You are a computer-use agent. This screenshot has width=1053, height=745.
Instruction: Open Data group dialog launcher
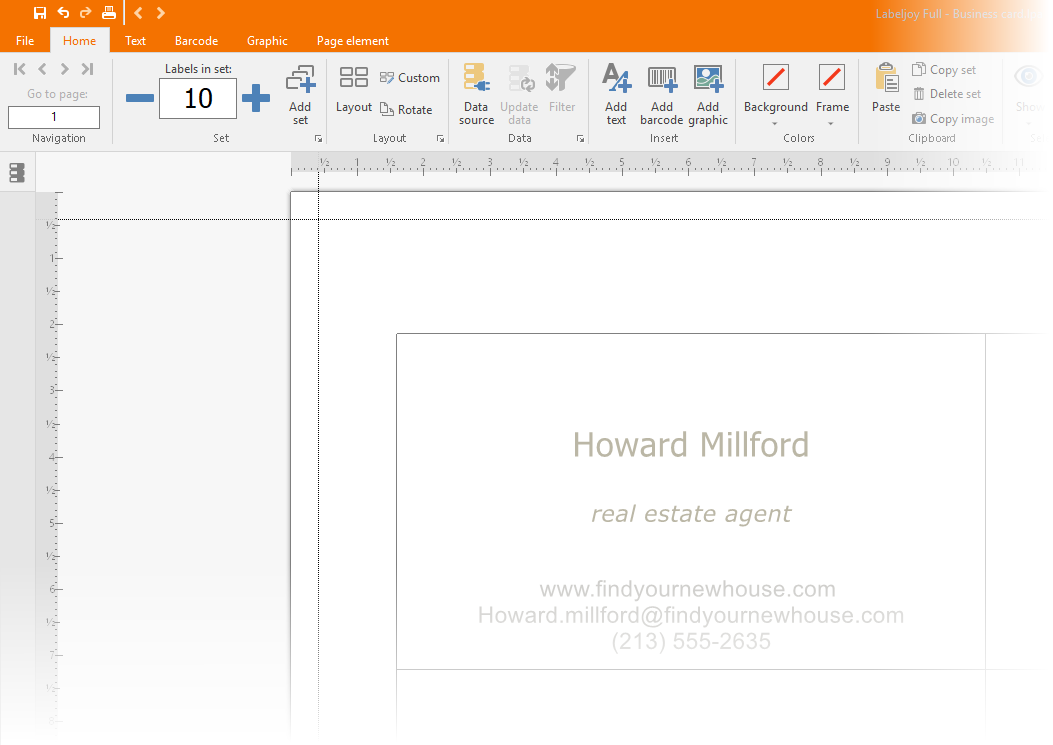580,138
